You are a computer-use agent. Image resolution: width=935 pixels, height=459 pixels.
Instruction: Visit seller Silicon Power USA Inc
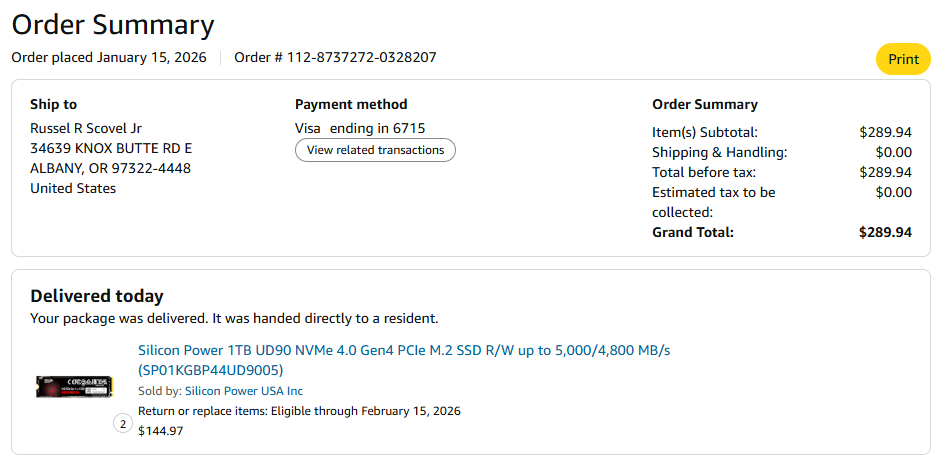(243, 391)
